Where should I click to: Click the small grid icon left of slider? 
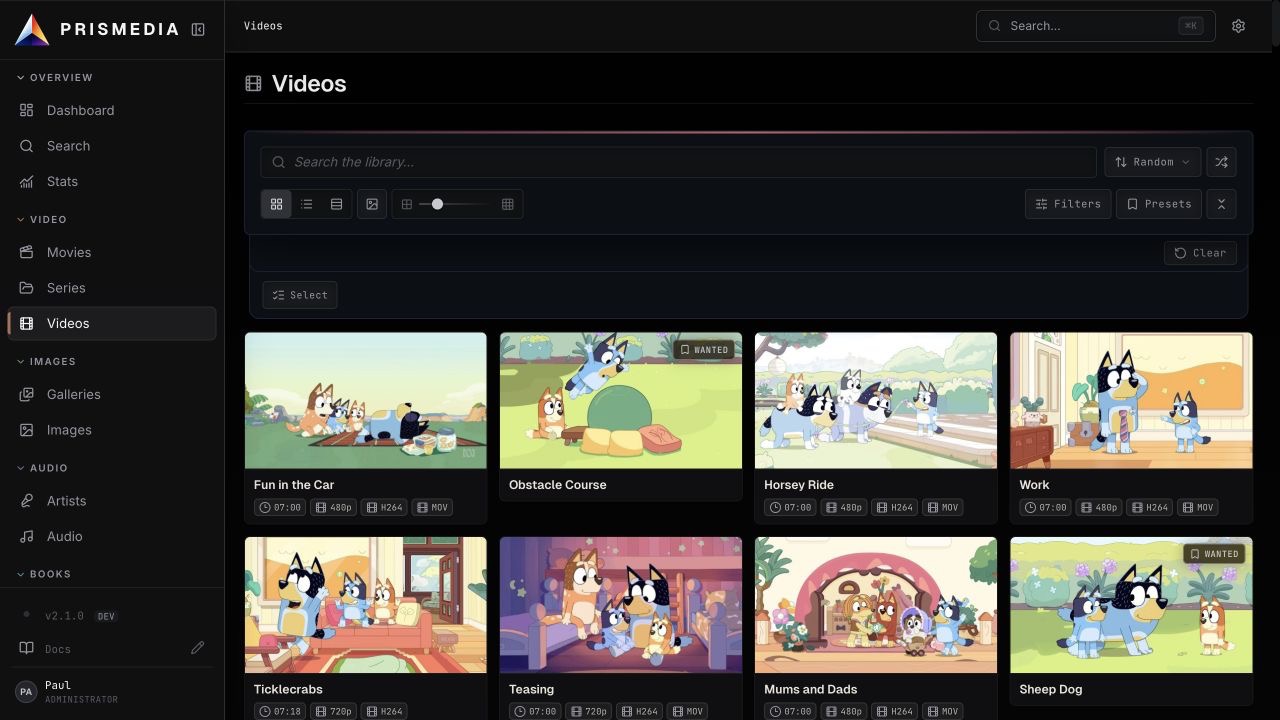[407, 204]
